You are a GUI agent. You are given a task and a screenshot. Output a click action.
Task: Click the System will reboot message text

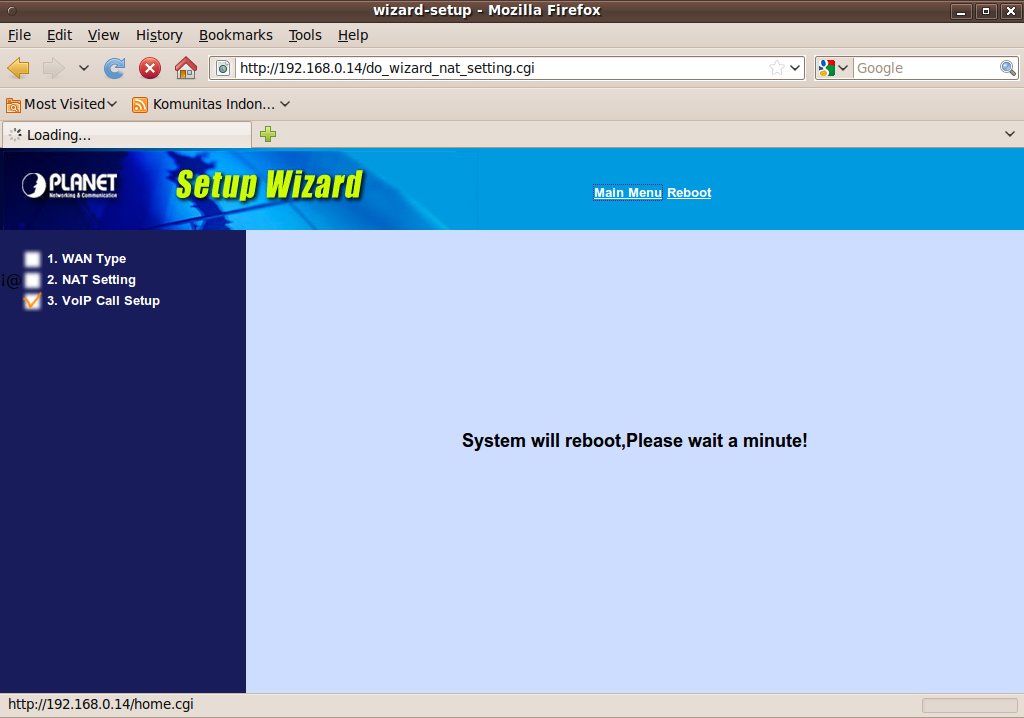click(635, 440)
